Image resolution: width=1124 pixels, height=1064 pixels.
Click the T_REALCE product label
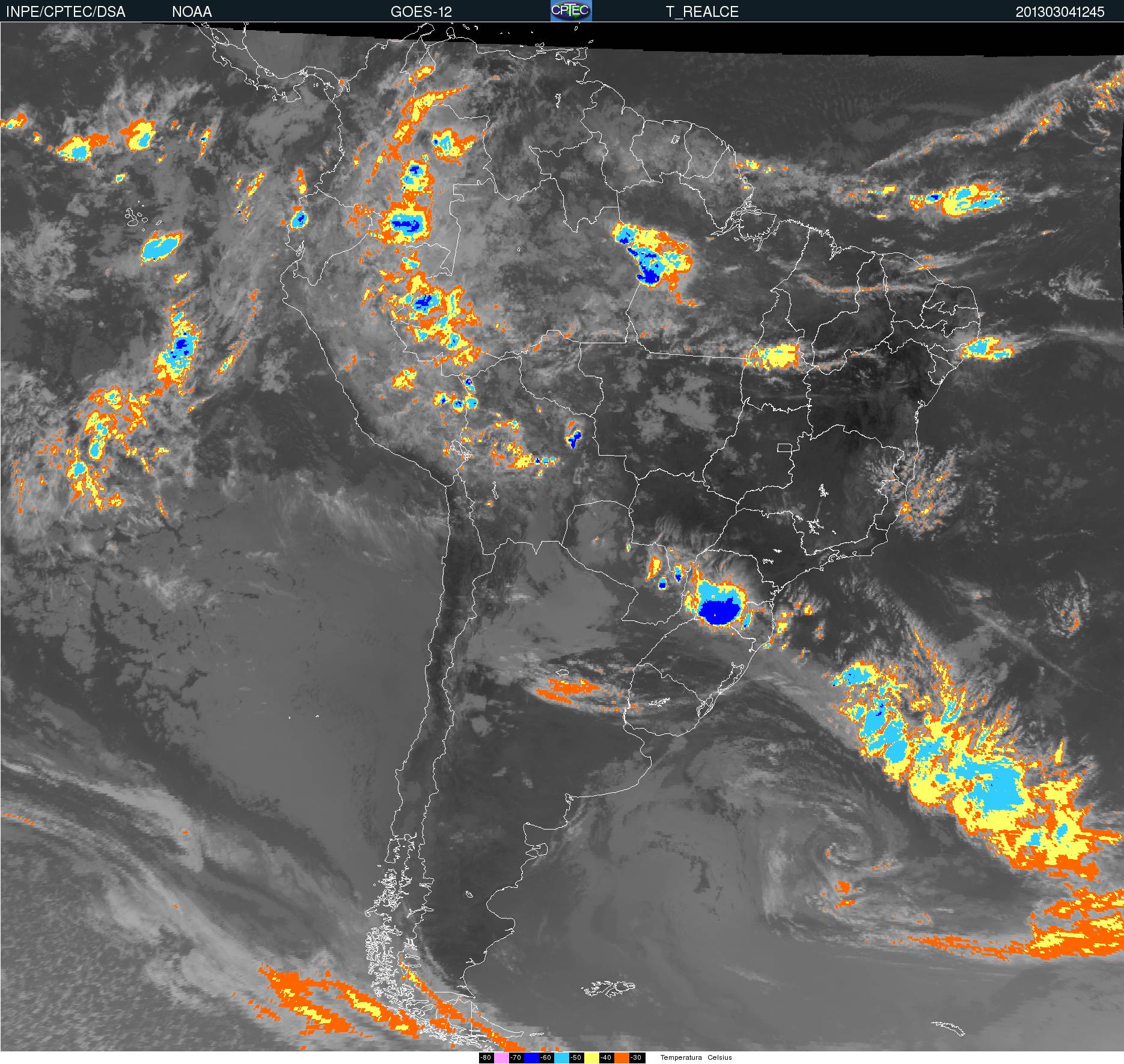coord(702,12)
